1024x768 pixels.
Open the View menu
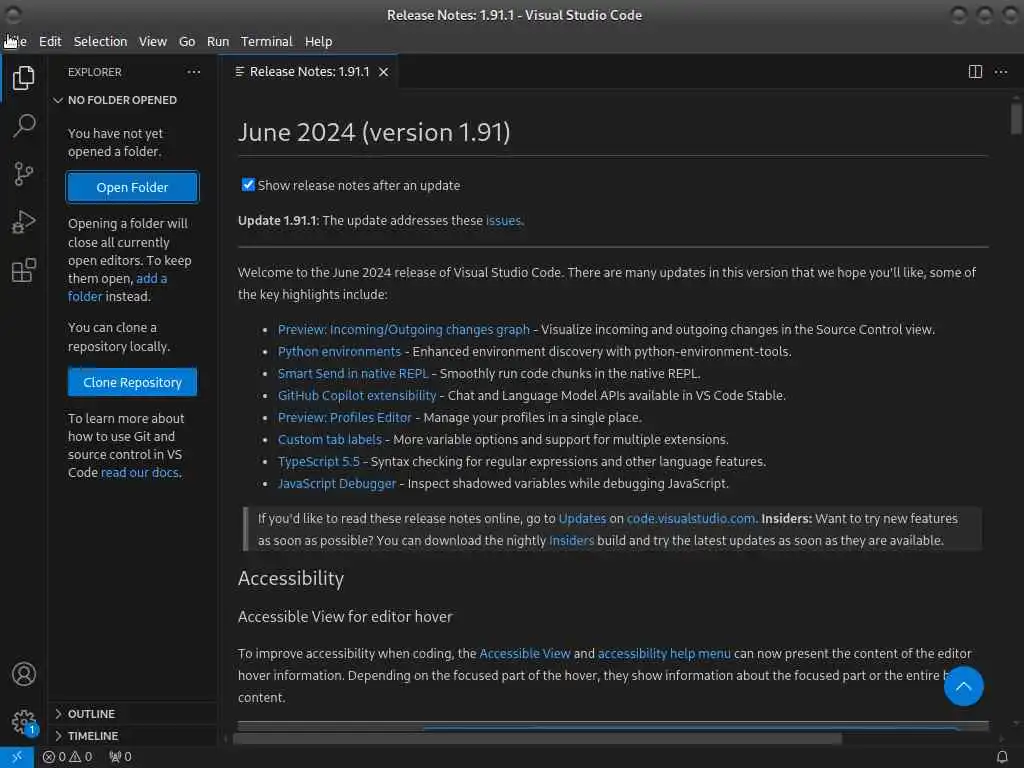point(153,41)
